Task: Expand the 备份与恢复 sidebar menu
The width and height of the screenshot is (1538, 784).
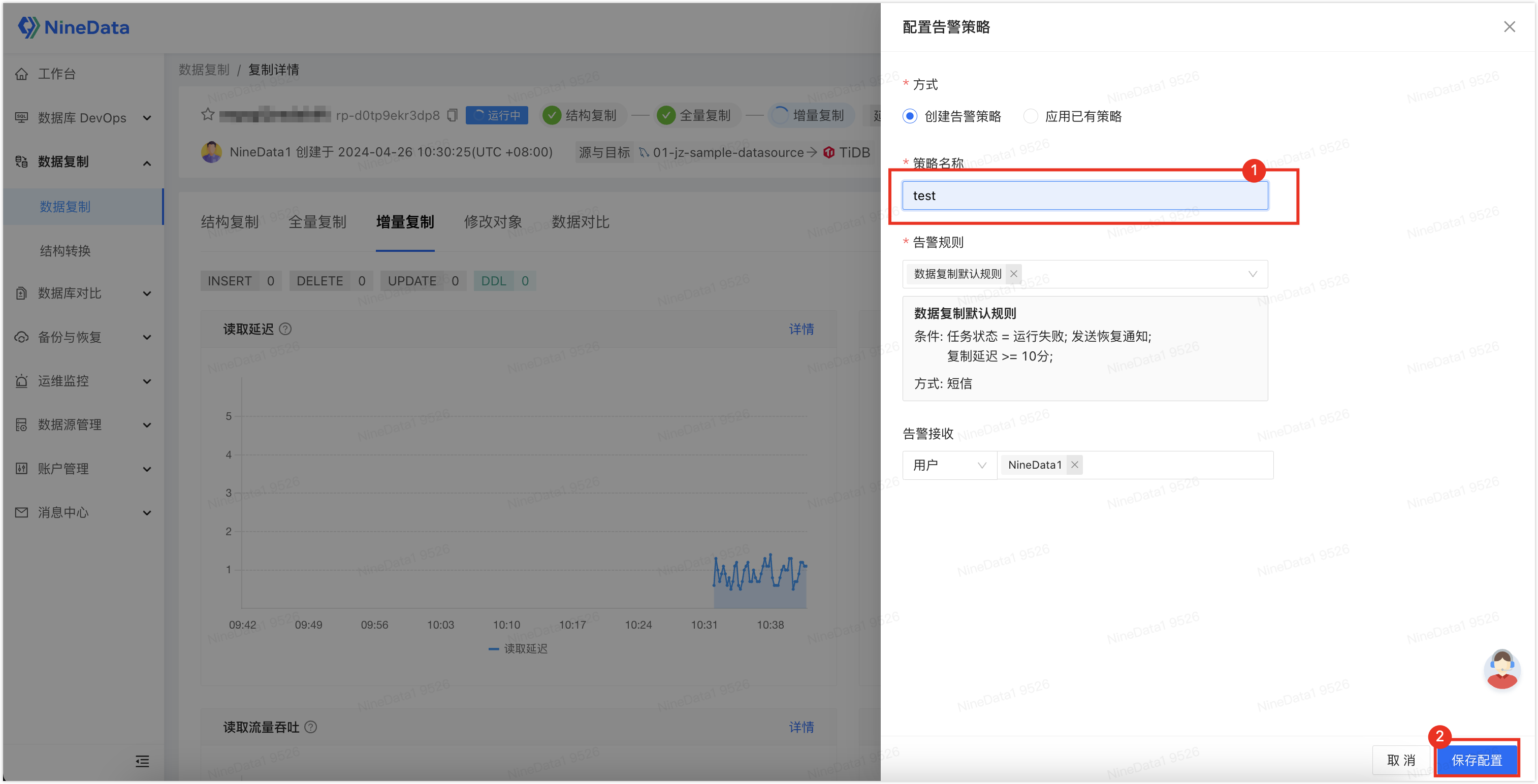Action: [x=83, y=337]
